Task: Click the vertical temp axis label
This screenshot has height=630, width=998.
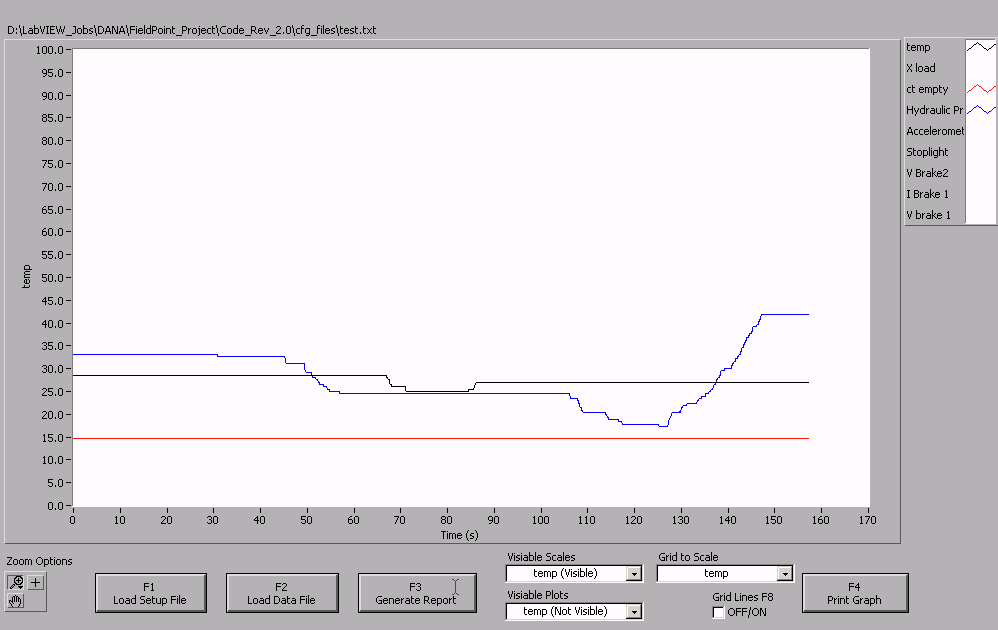Action: [26, 277]
